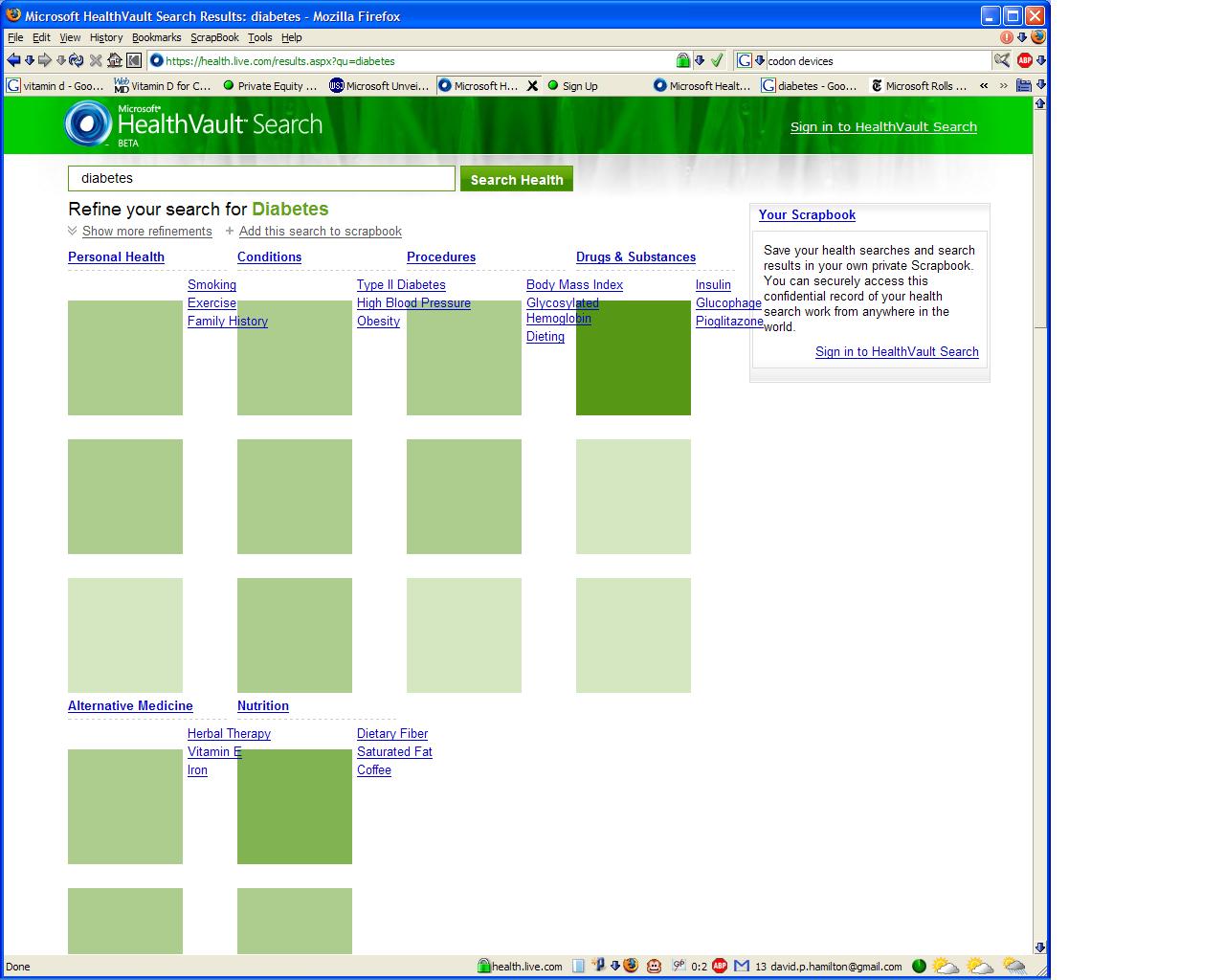Open the Type II Diabetes link

401,284
